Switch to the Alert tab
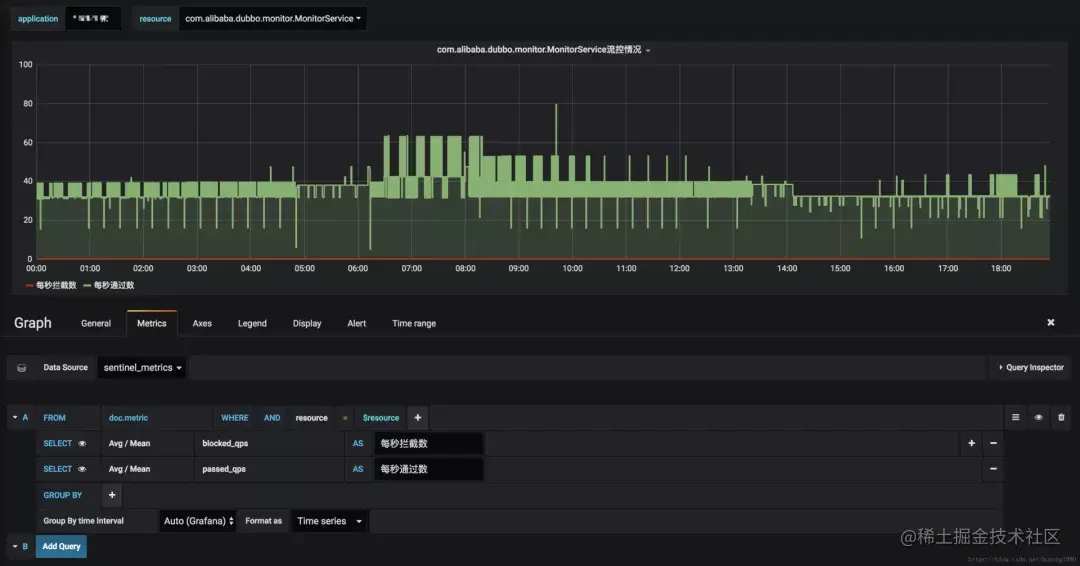The height and width of the screenshot is (566, 1080). (x=357, y=324)
